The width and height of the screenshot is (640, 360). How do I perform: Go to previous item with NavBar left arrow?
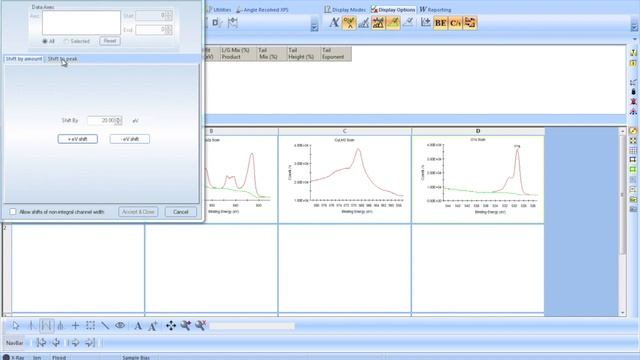click(56, 342)
